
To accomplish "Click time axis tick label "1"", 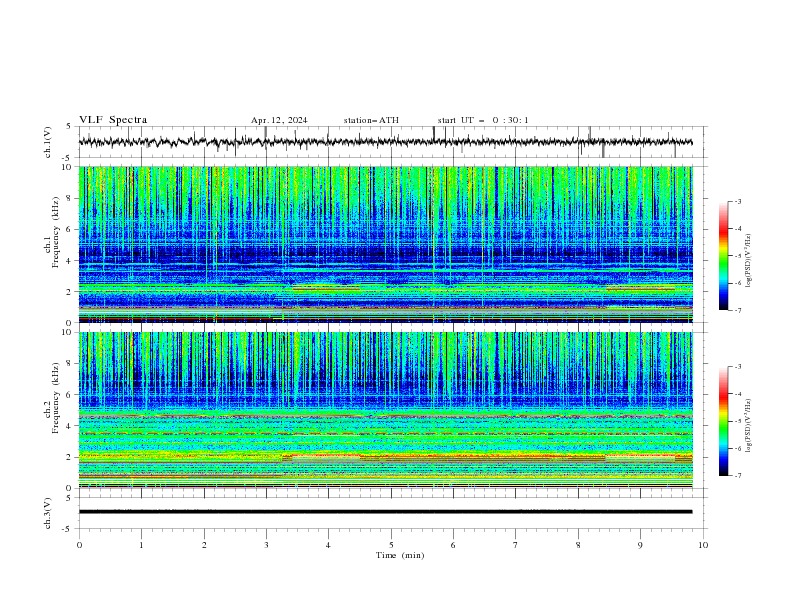I will coord(141,545).
